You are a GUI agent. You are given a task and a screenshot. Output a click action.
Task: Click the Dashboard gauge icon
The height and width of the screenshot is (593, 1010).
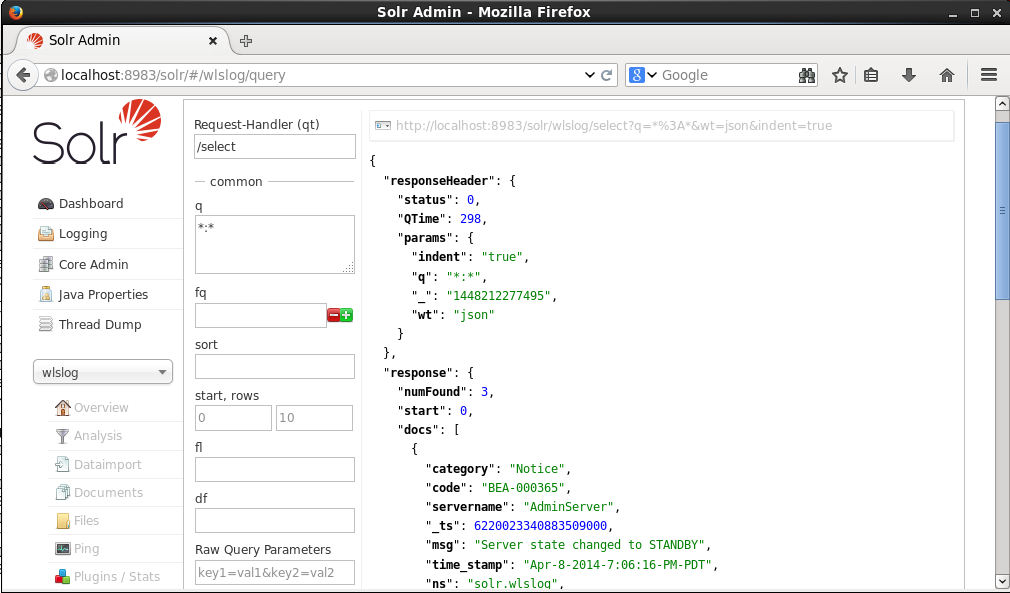pyautogui.click(x=46, y=203)
